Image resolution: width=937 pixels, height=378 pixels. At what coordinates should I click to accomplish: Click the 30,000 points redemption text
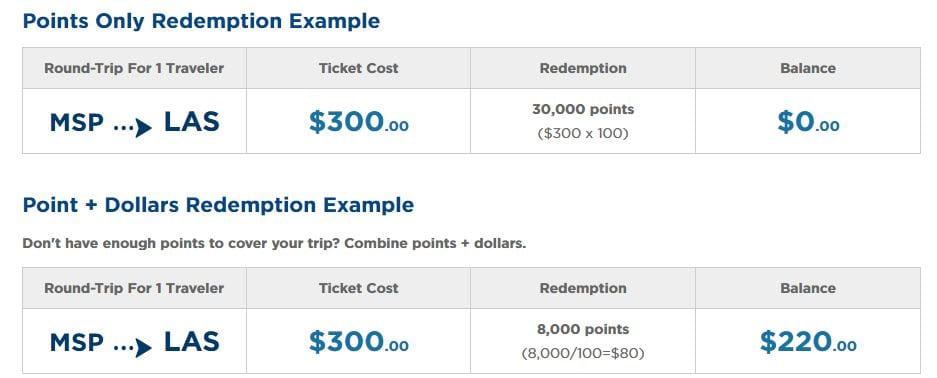583,110
